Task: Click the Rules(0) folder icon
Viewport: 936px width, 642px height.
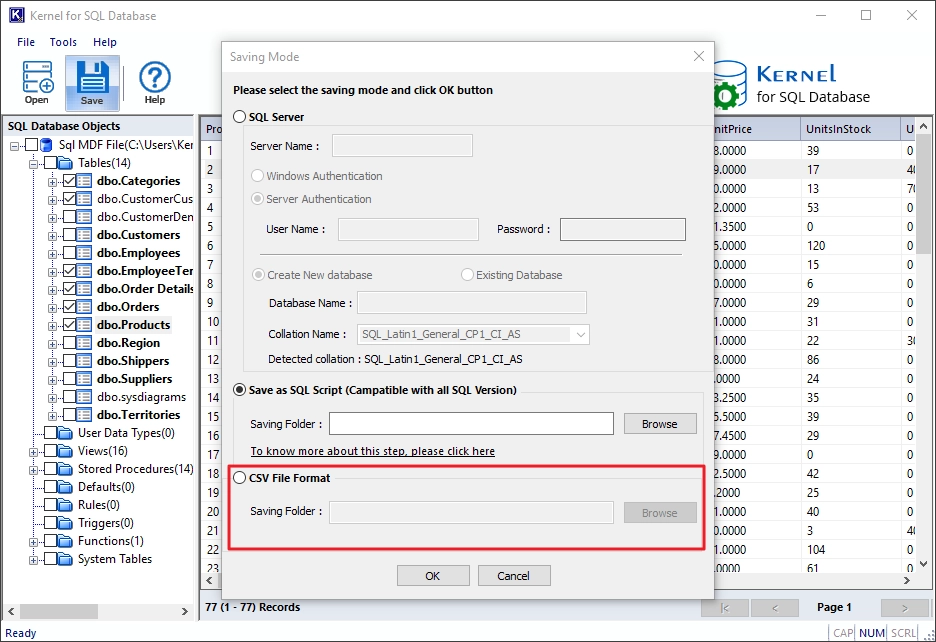Action: 65,505
